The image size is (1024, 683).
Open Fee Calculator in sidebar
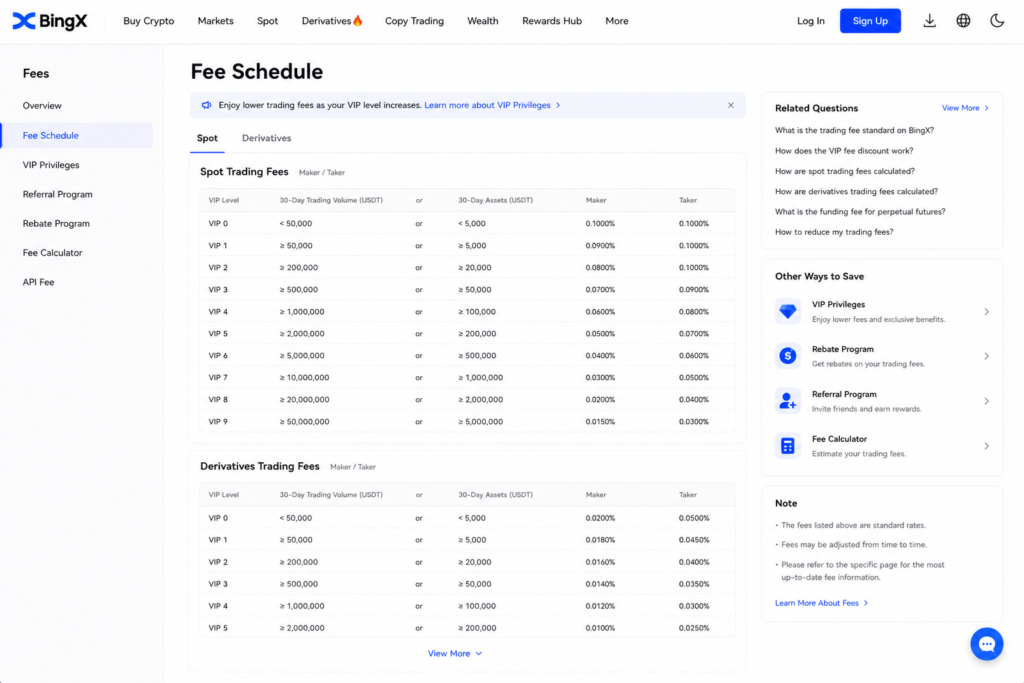(52, 253)
